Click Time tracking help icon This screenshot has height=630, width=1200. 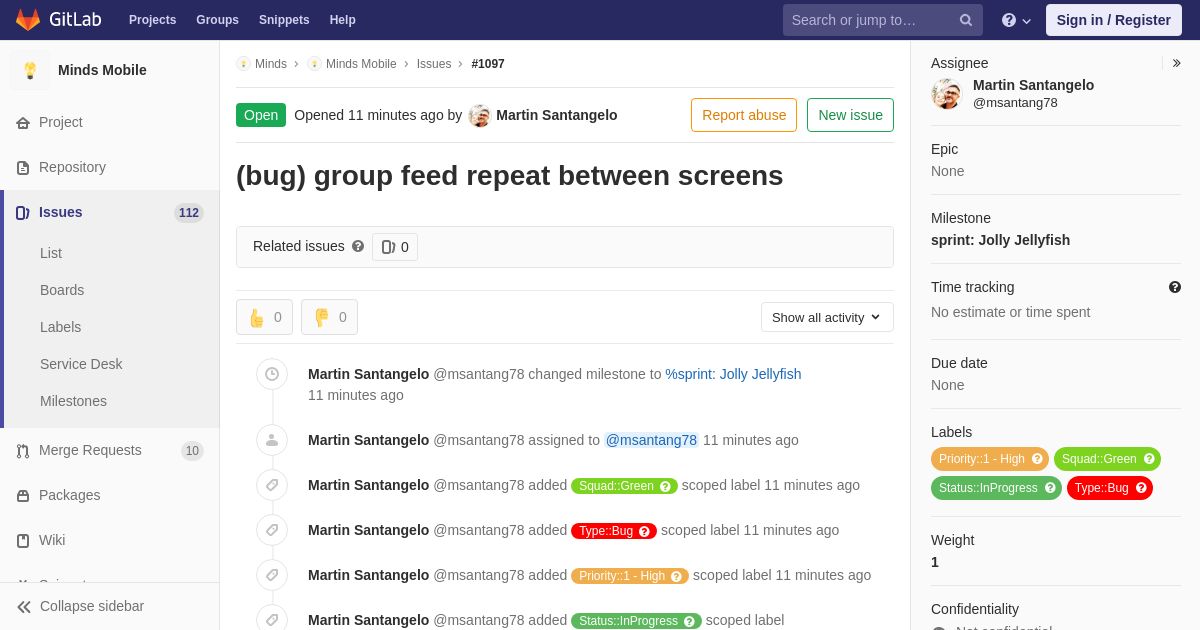click(x=1175, y=287)
